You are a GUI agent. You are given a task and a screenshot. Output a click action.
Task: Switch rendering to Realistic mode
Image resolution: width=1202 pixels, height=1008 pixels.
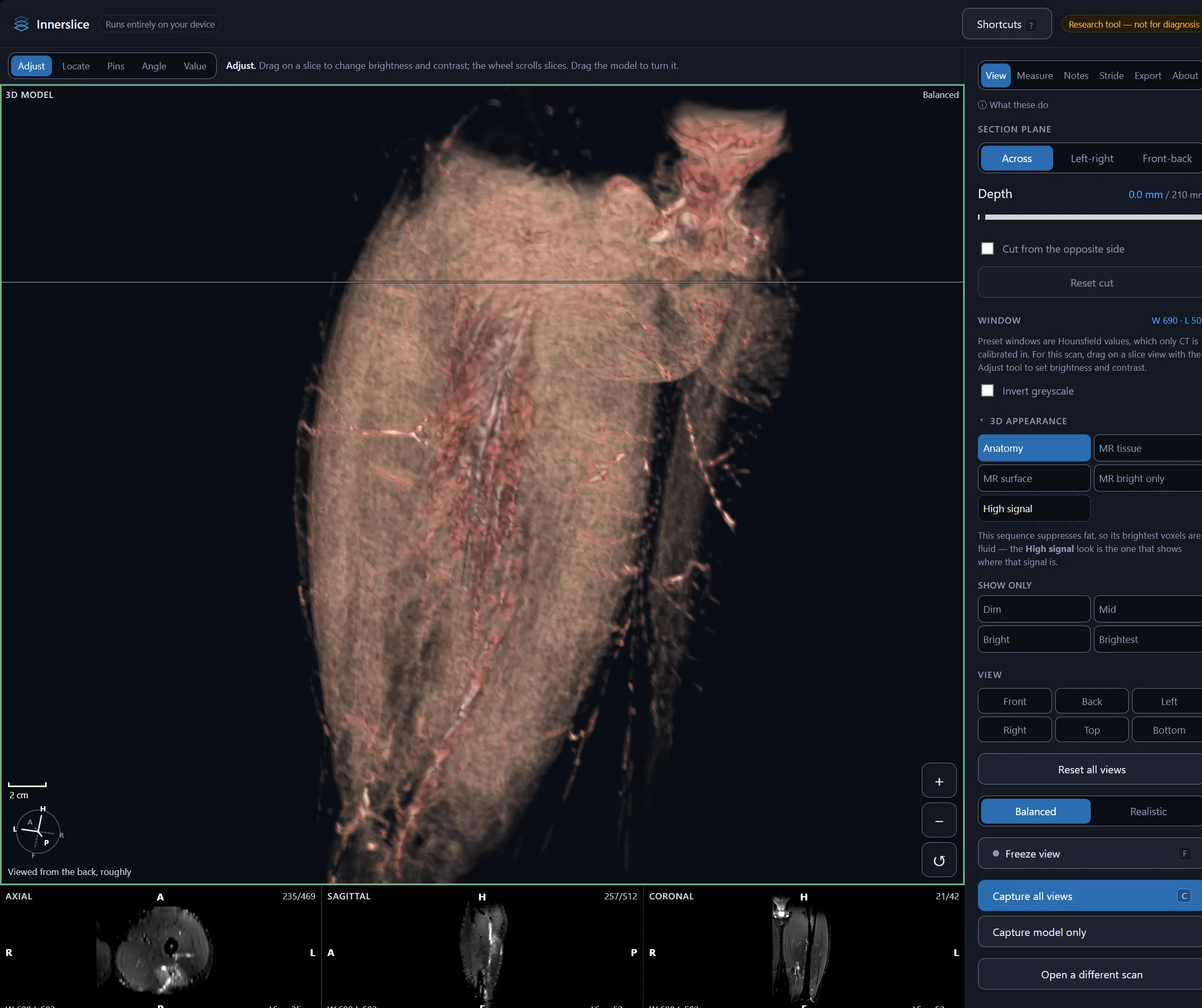(1147, 811)
